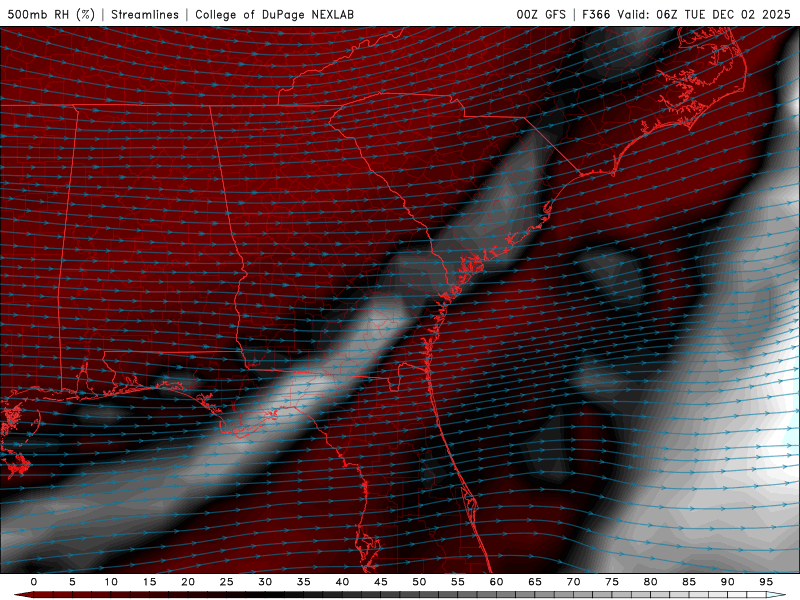Select the "30" value on the legend
The width and height of the screenshot is (800, 600).
[x=265, y=582]
